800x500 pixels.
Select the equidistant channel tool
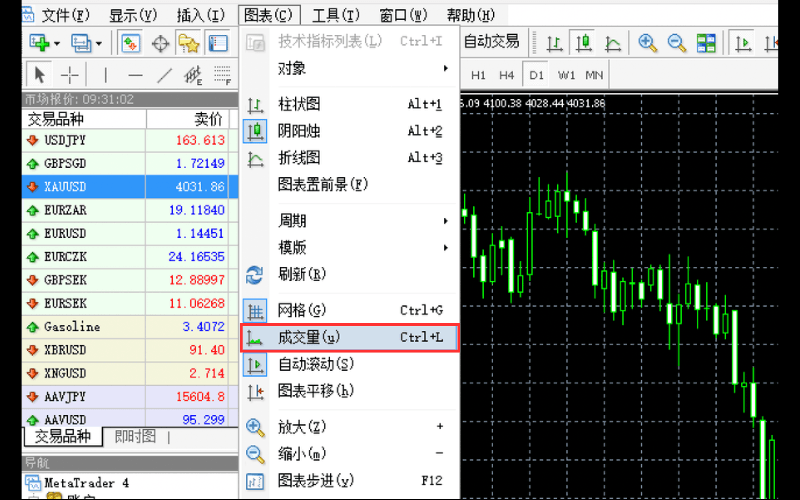(x=193, y=76)
